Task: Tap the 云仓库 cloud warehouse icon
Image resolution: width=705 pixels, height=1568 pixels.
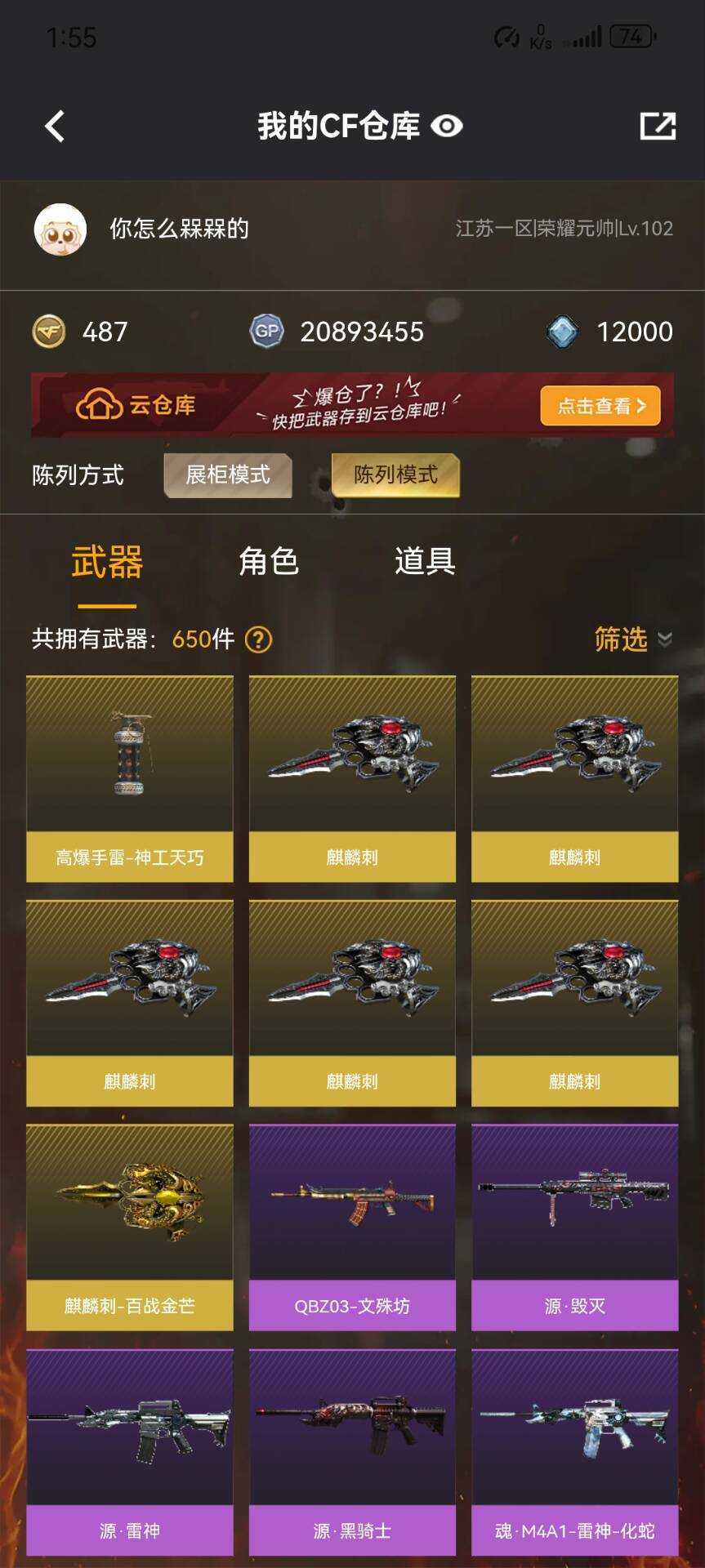Action: pos(99,405)
